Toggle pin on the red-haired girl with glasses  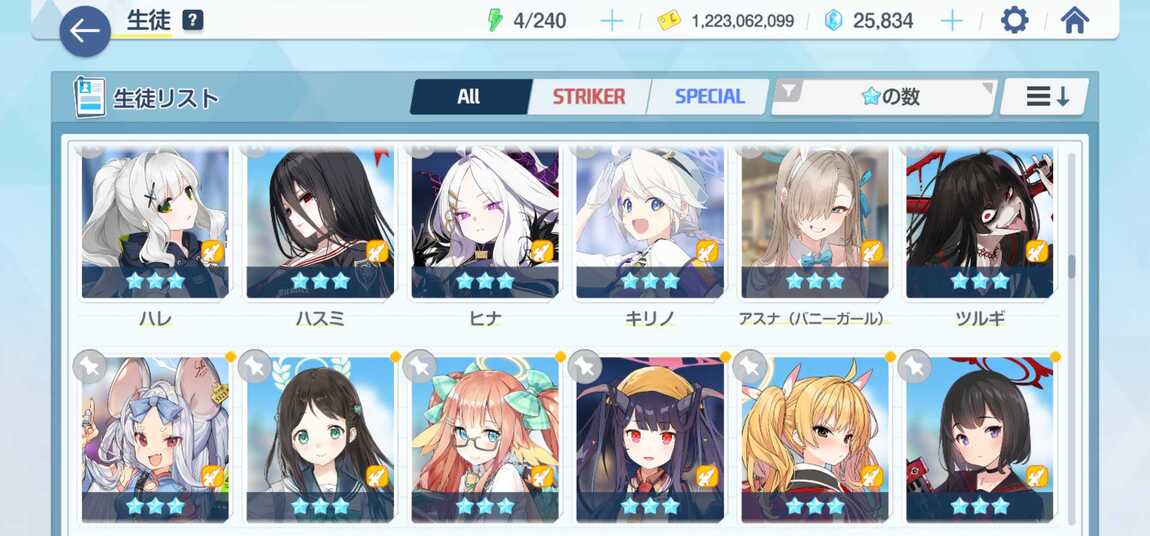[420, 367]
